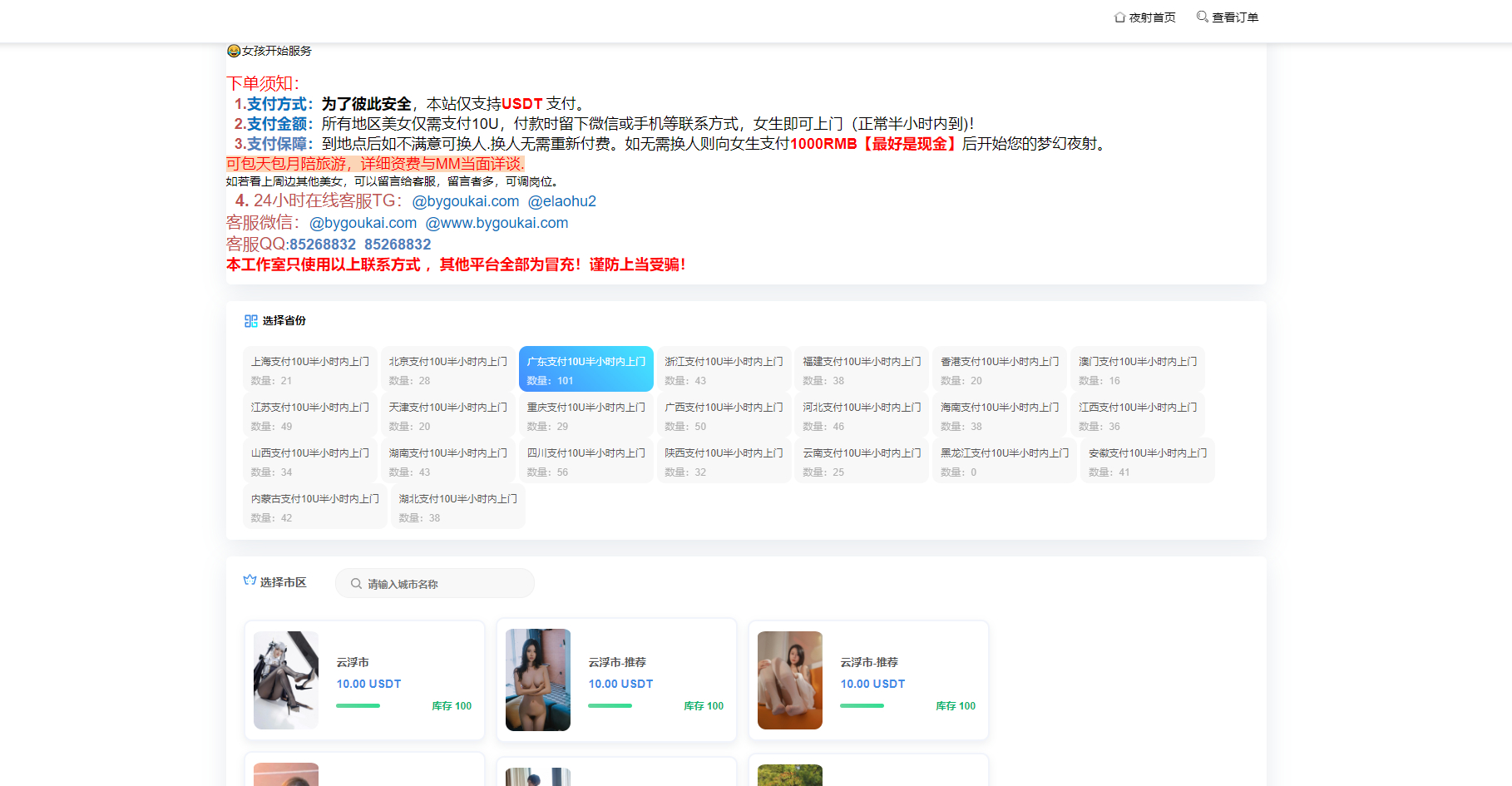Image resolution: width=1512 pixels, height=786 pixels.
Task: Click the red 下单须知 heading
Action: tap(263, 83)
